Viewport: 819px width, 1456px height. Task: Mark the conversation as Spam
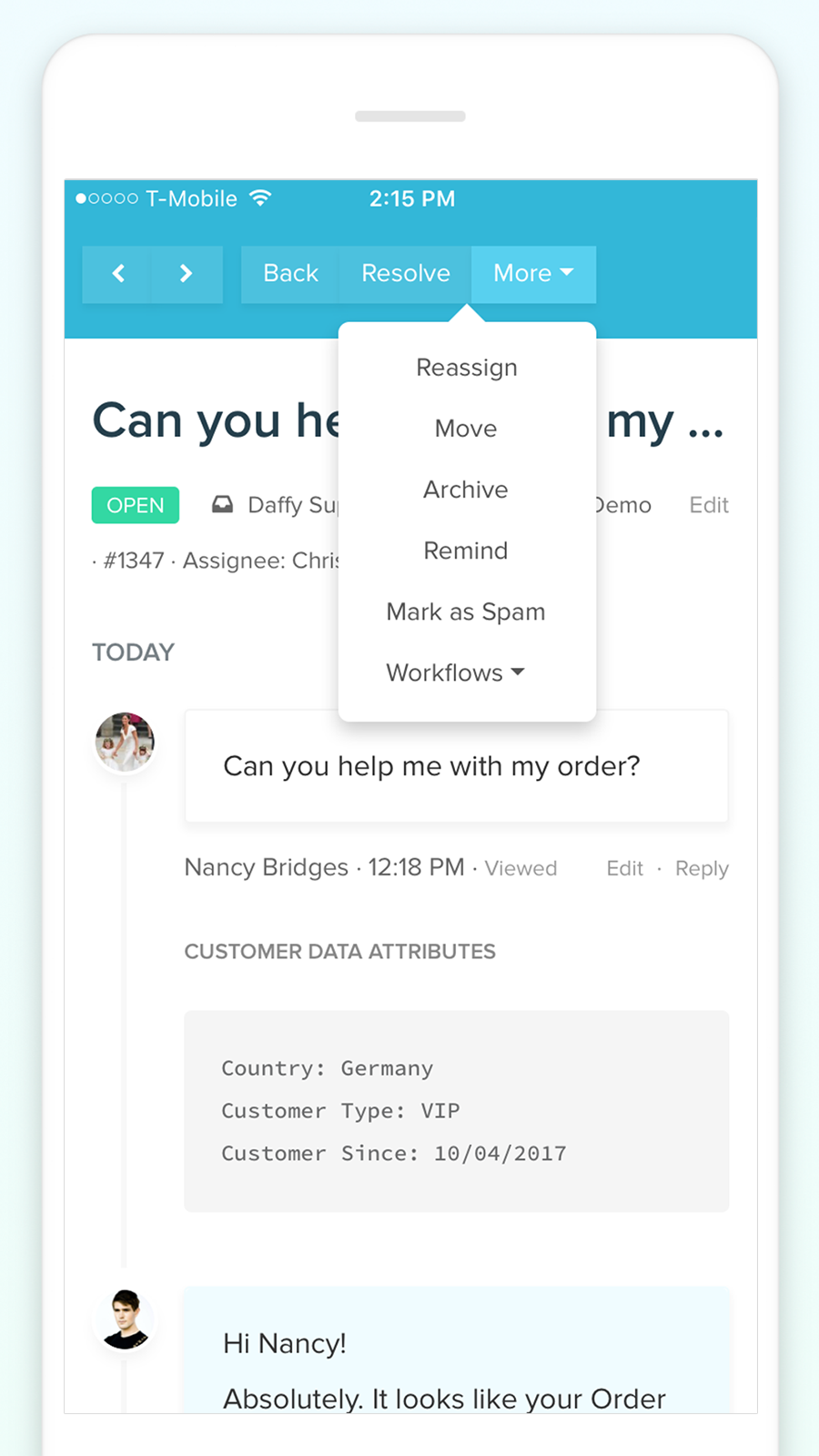(x=466, y=612)
